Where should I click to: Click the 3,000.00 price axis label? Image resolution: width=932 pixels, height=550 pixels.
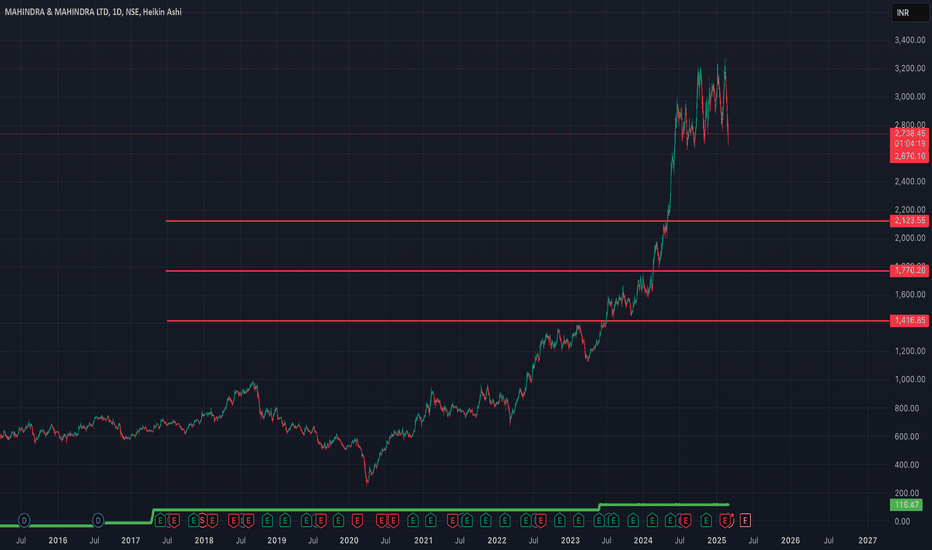coord(909,96)
